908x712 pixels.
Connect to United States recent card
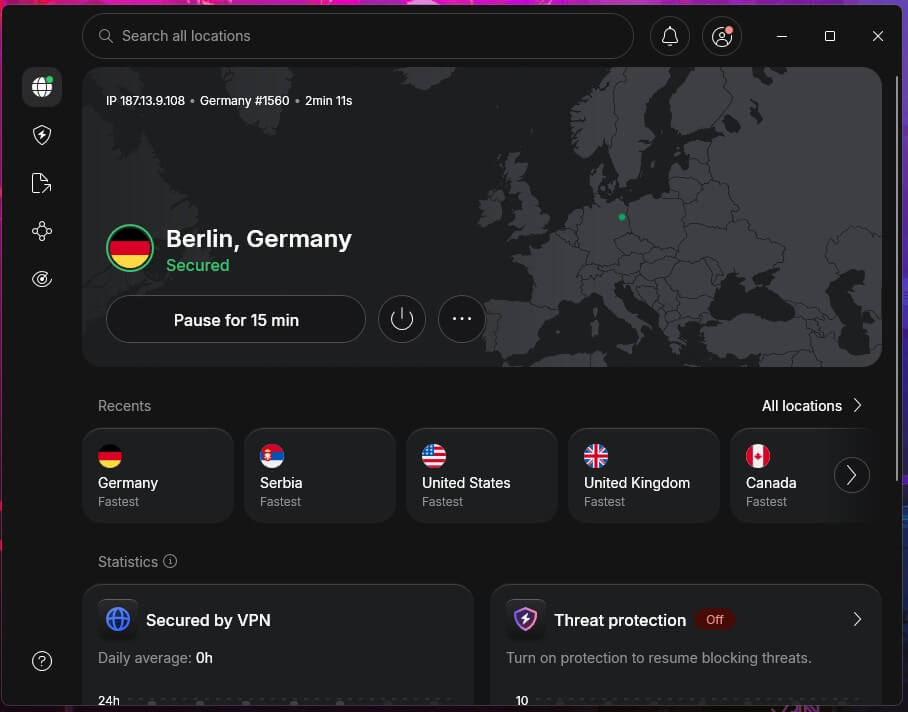coord(482,475)
